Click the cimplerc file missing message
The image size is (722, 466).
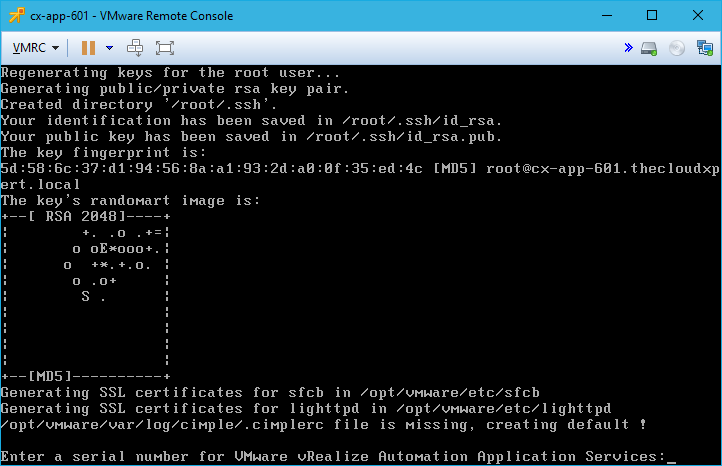[322, 424]
